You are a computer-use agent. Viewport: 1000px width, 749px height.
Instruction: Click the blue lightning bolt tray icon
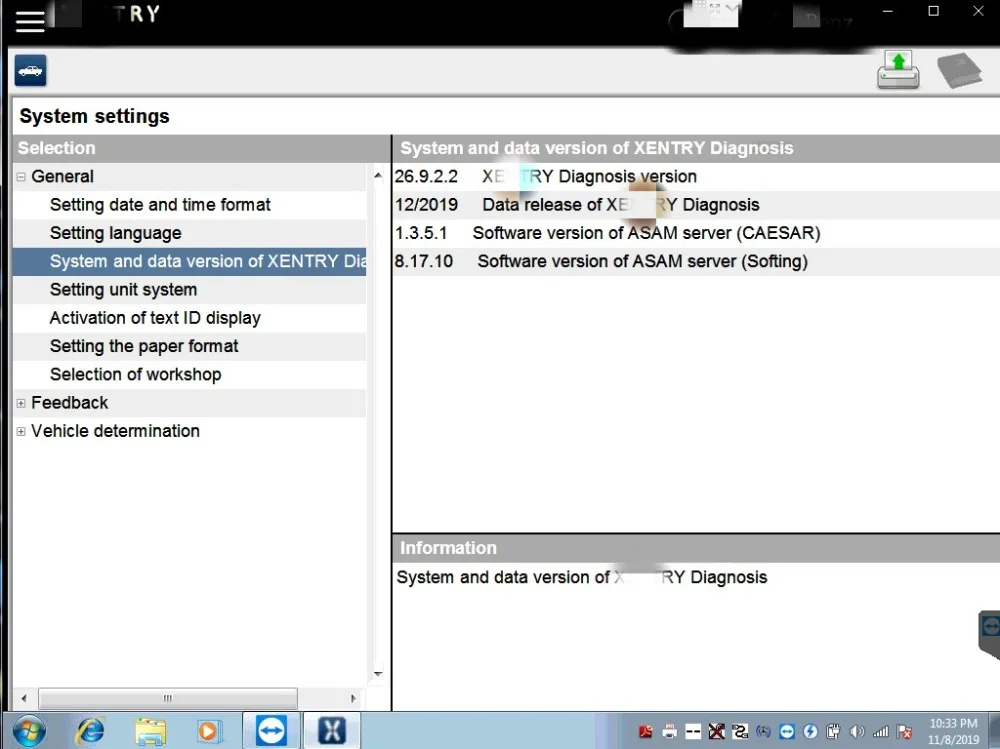(x=810, y=732)
